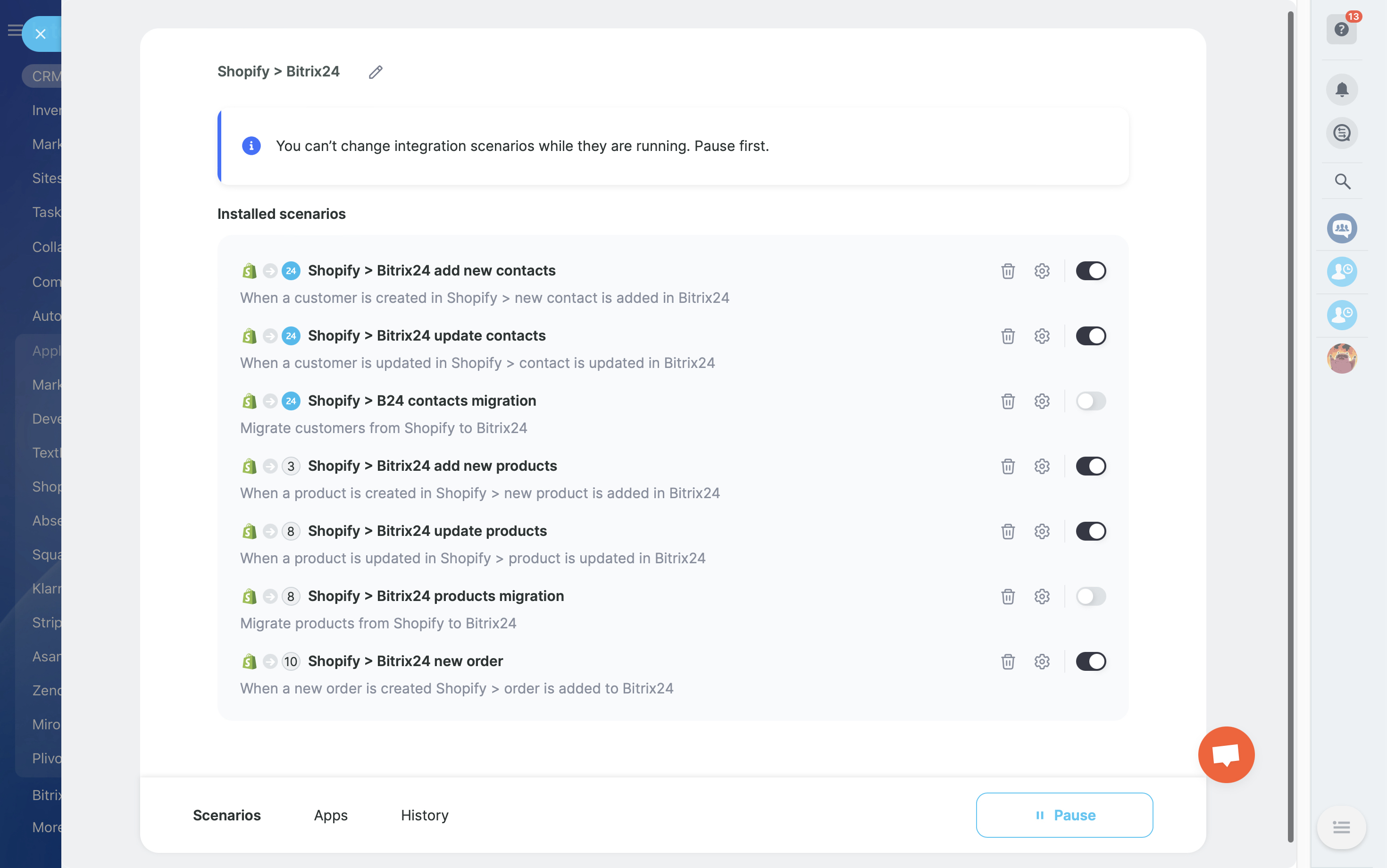Open the help icon with 13 badge
This screenshot has height=868, width=1387.
tap(1342, 29)
